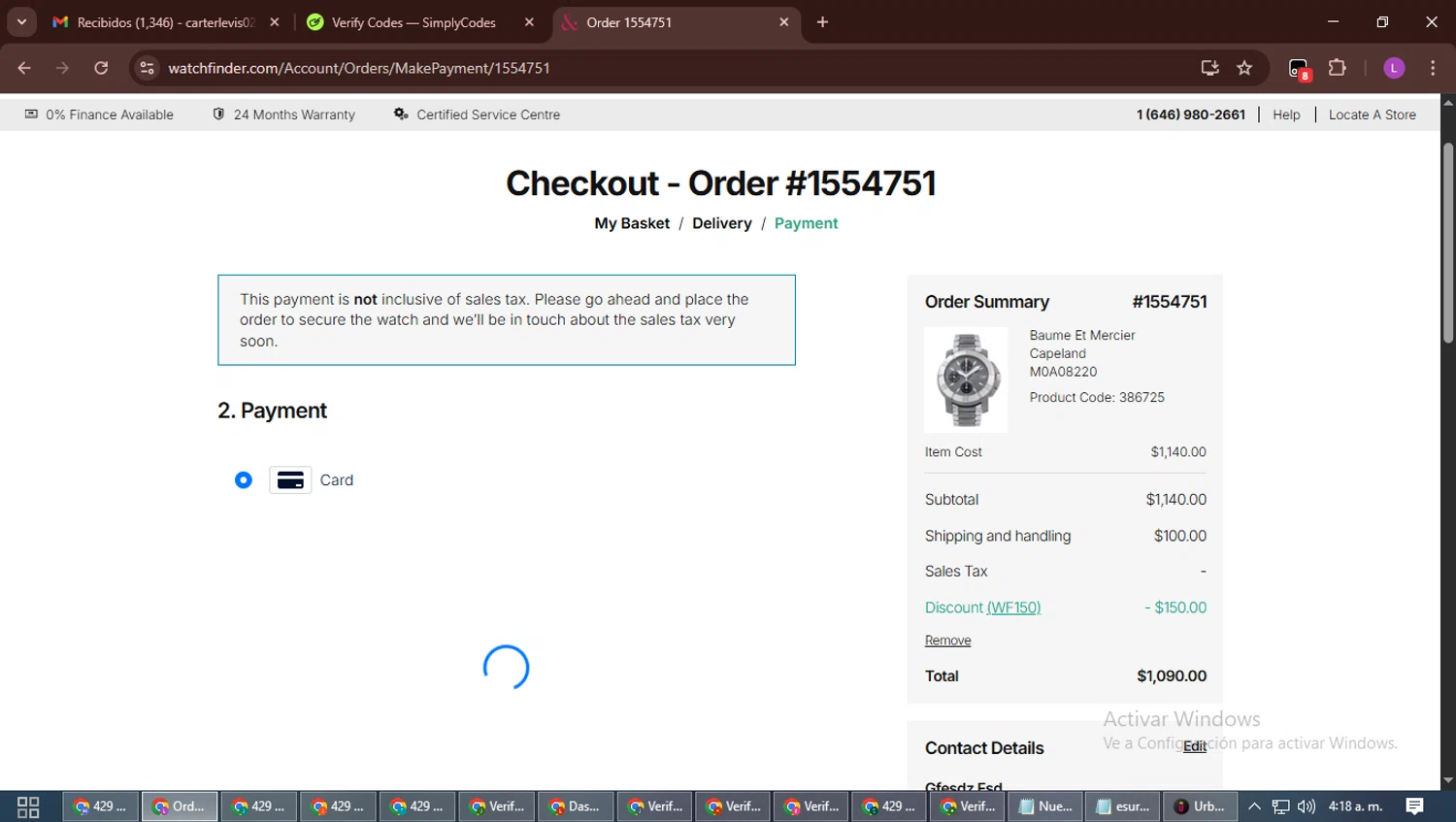This screenshot has width=1456, height=822.
Task: Open the Chrome profile avatar L
Action: 1394,68
